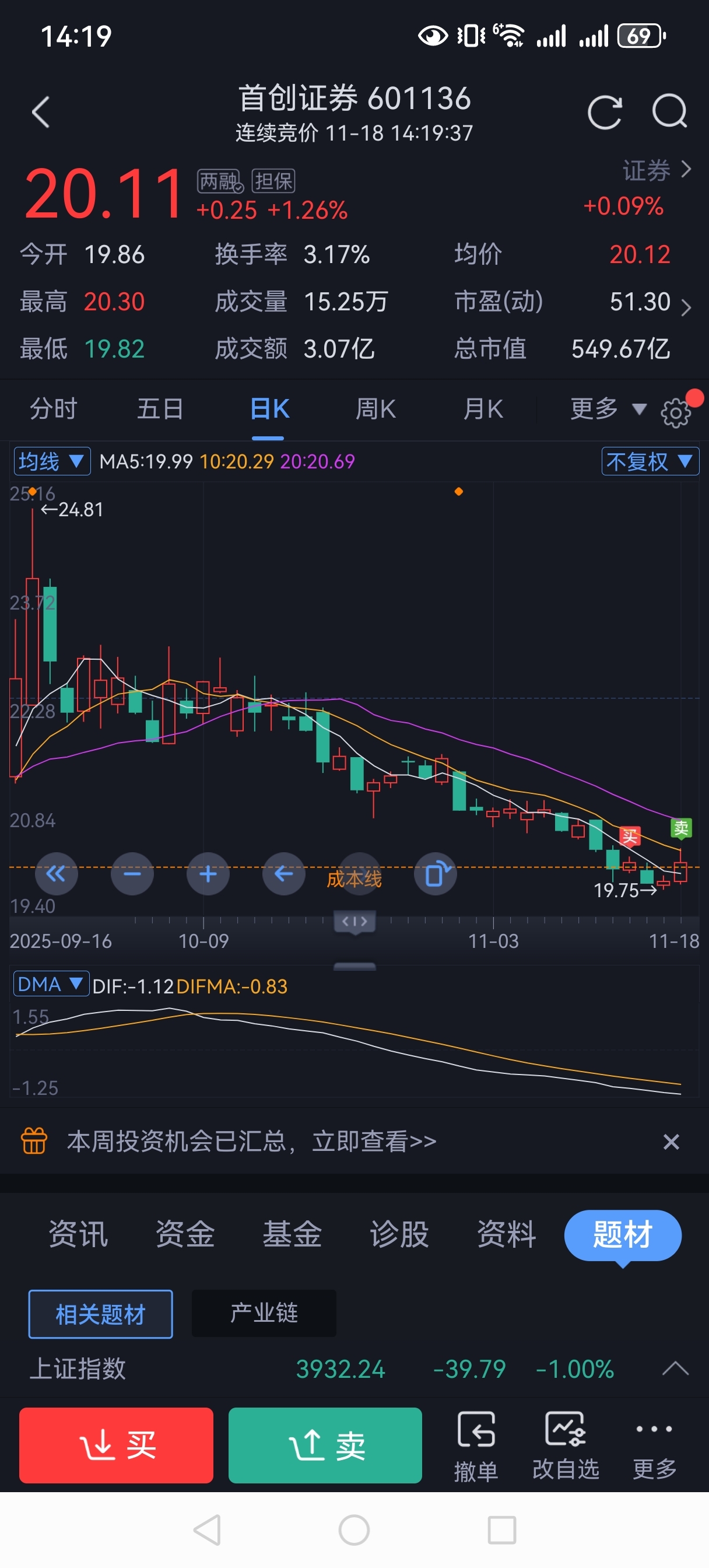Tap the red 买 marker on chart
Screen dimensions: 709x1568
point(629,836)
